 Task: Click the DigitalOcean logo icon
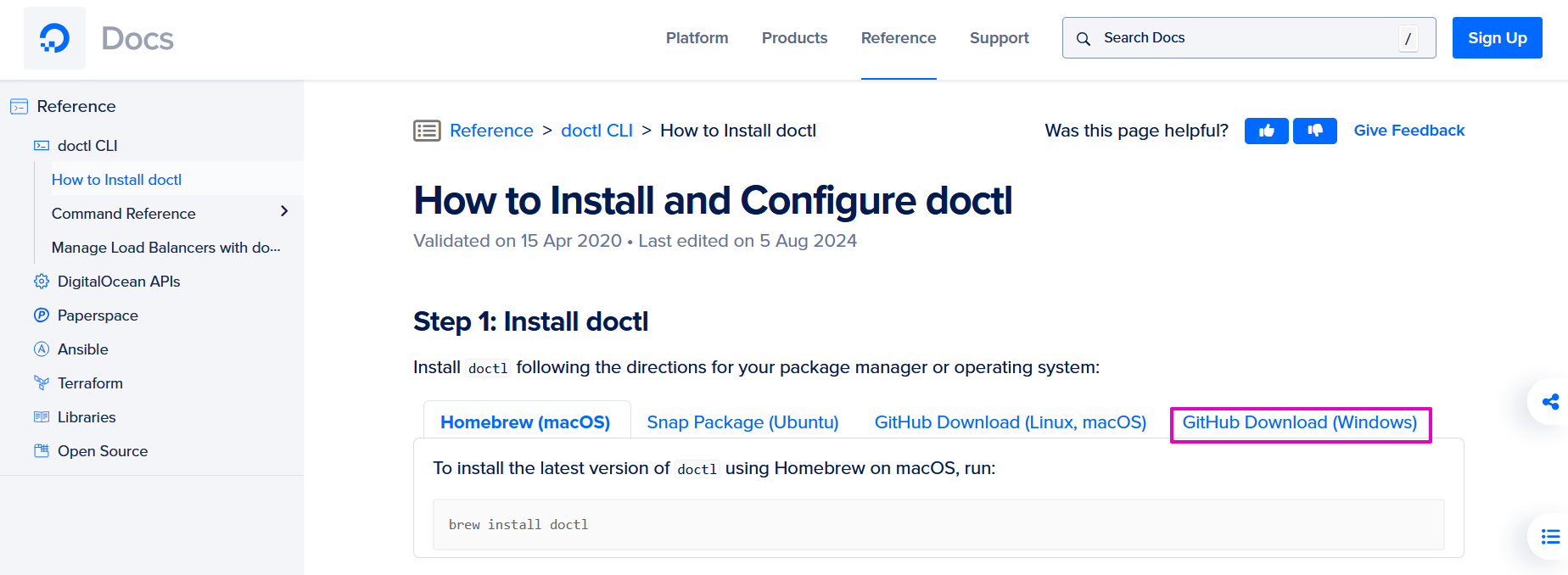(x=54, y=38)
